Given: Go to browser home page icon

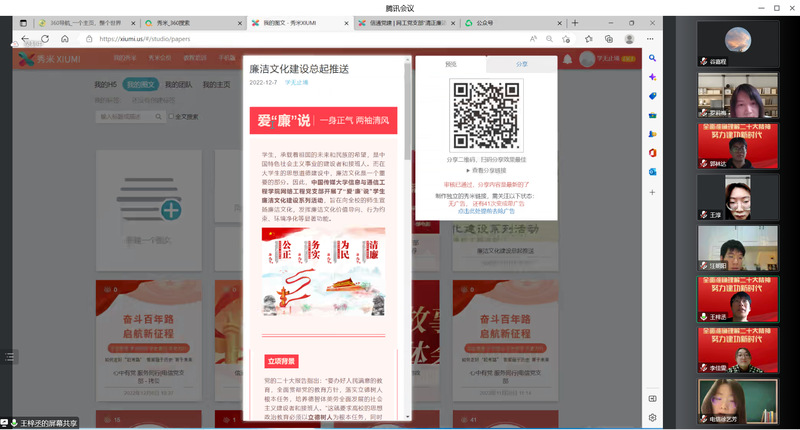Looking at the screenshot, I should [x=64, y=39].
